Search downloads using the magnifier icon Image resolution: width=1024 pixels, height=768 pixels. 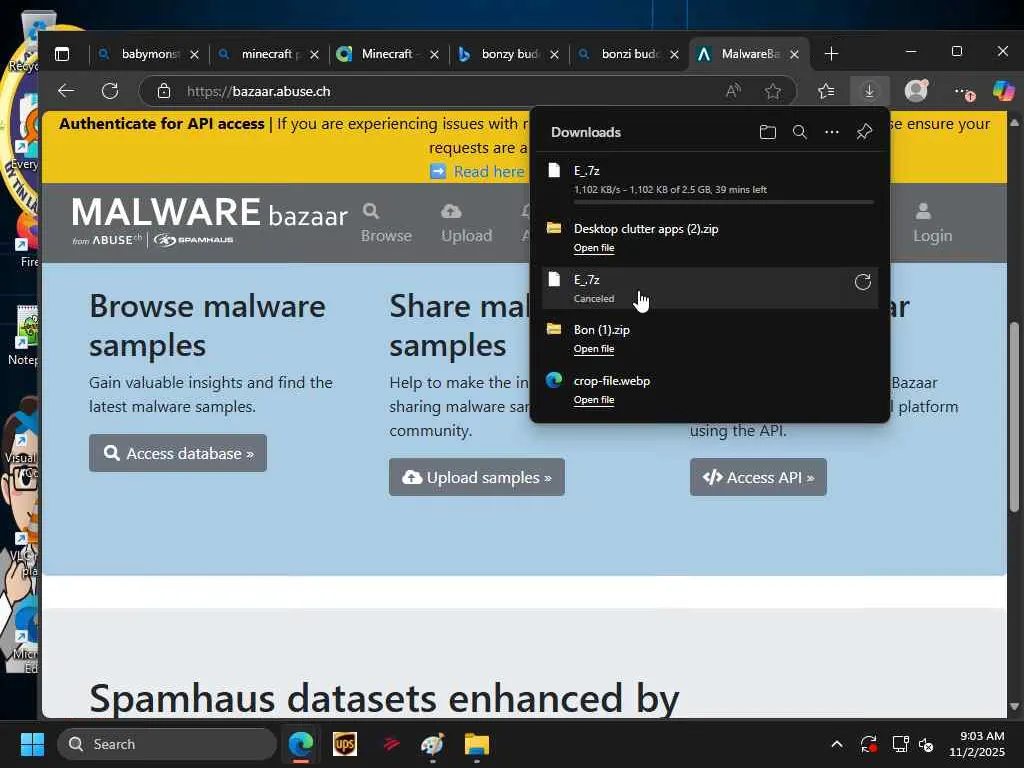pos(800,133)
